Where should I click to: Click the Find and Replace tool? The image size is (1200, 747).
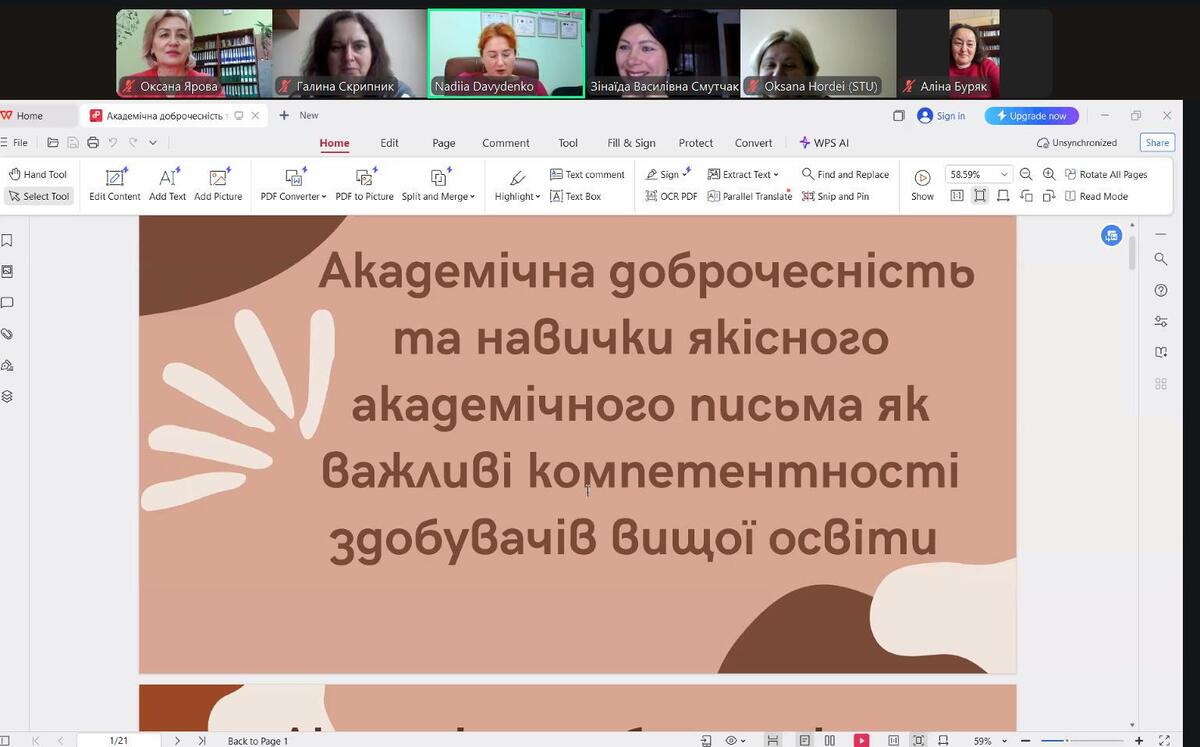[x=845, y=174]
